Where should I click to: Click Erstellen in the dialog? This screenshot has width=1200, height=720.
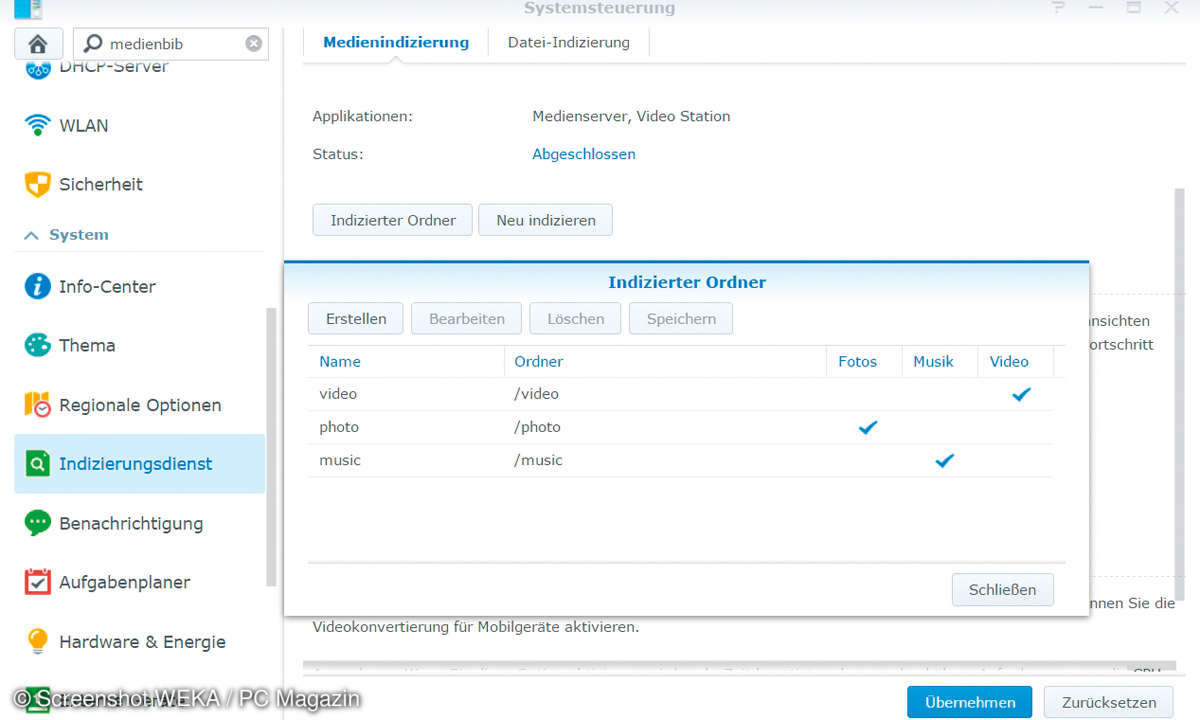356,319
